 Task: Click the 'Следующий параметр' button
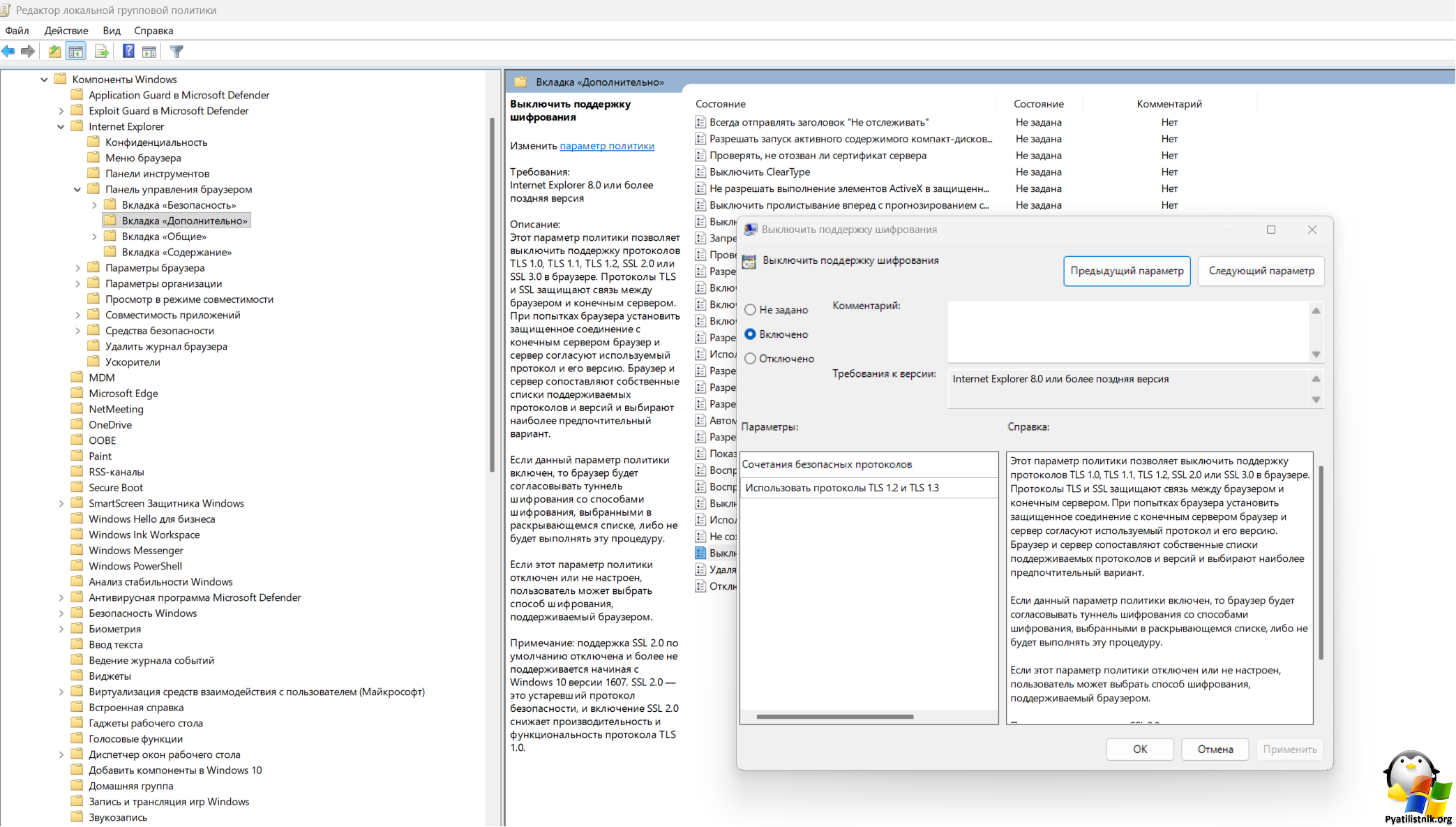click(1261, 271)
